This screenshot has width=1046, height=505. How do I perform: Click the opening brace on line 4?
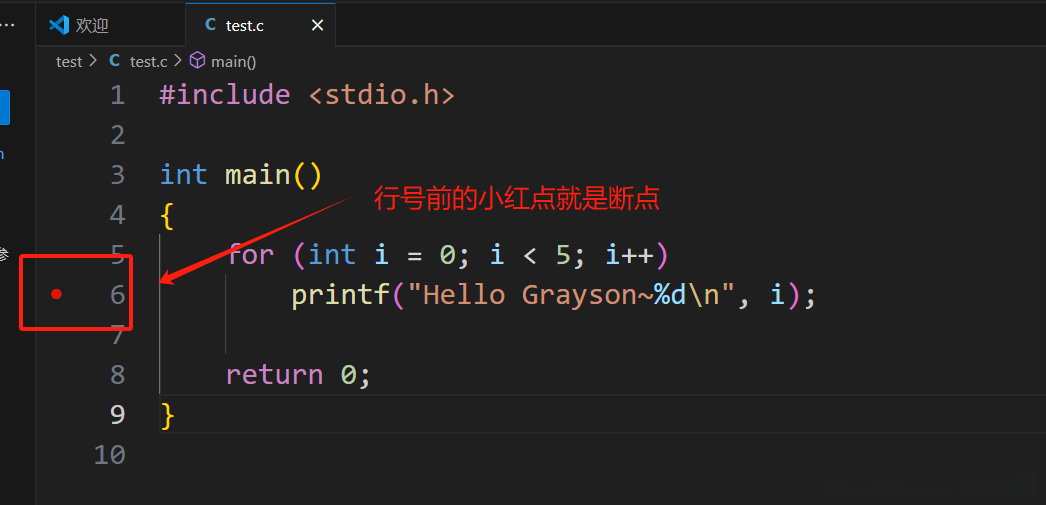[x=167, y=215]
